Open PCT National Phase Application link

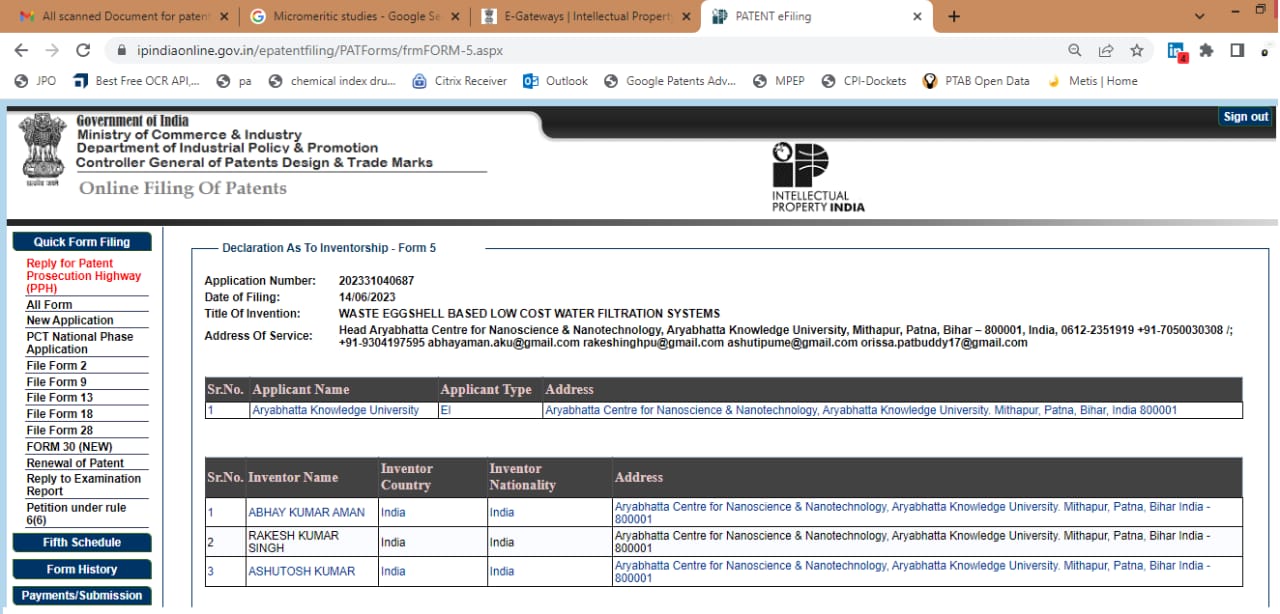tap(80, 343)
